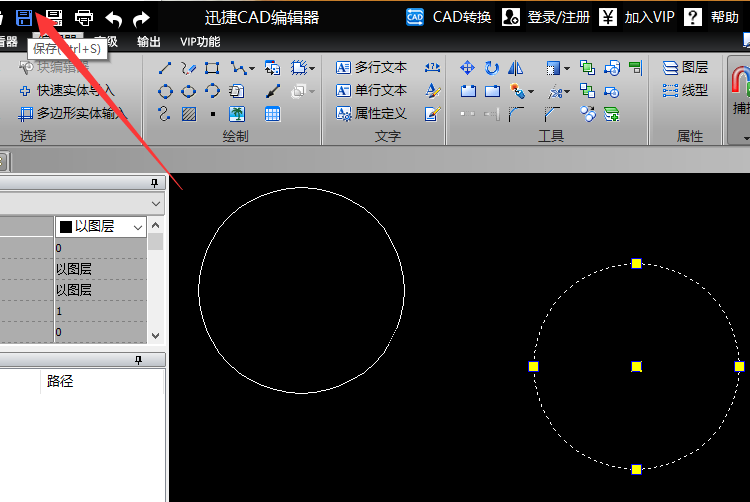Click the center yellow grip of dashed circle
Image resolution: width=750 pixels, height=502 pixels.
point(636,367)
